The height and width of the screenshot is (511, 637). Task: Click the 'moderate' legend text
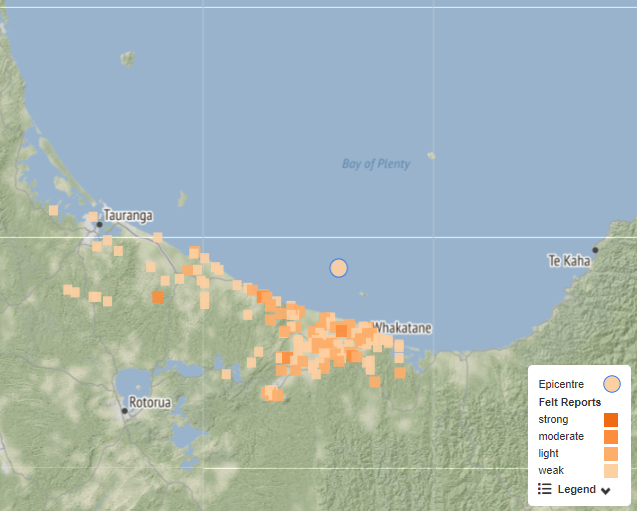click(561, 436)
